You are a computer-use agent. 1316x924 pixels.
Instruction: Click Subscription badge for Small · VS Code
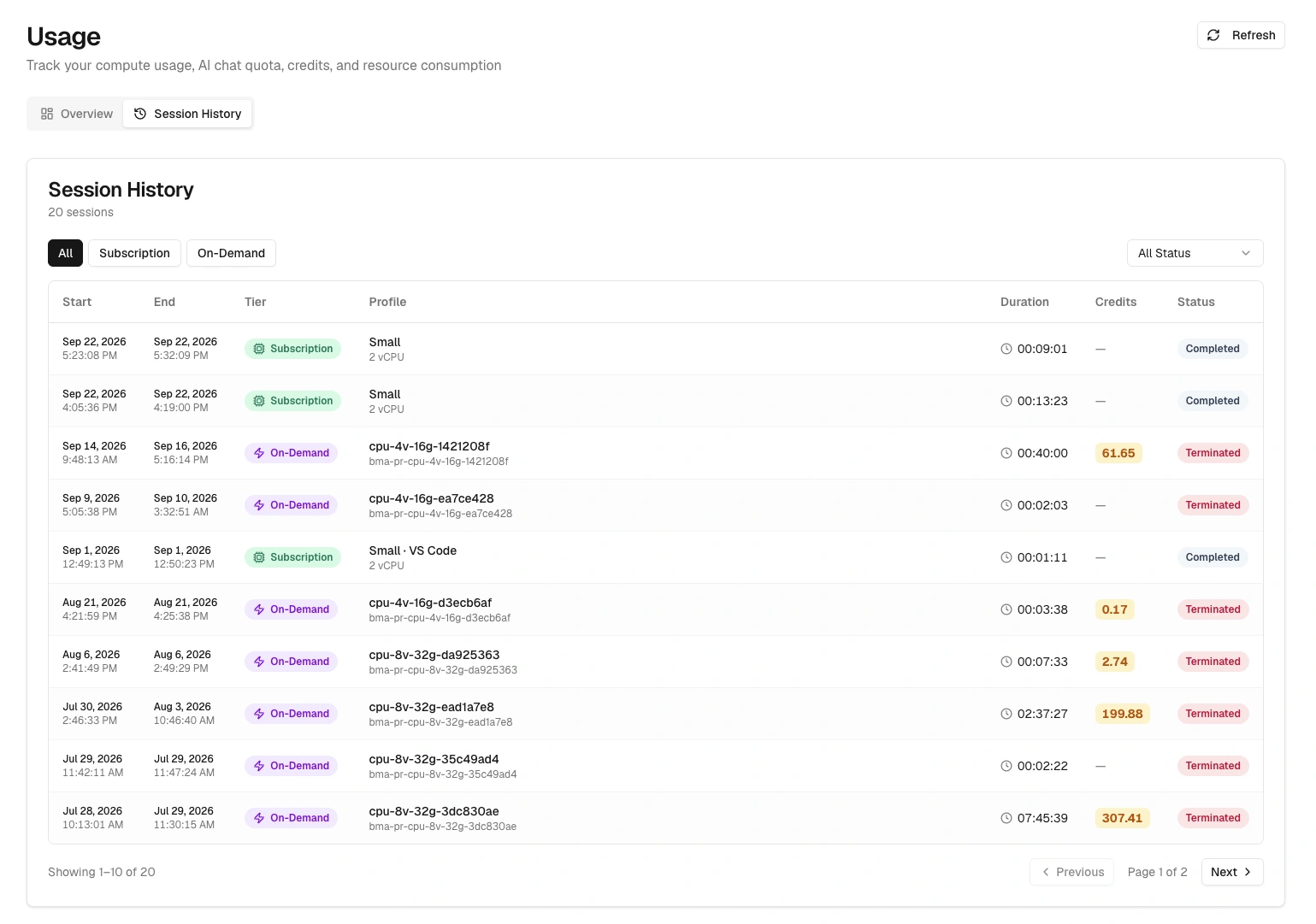click(292, 557)
